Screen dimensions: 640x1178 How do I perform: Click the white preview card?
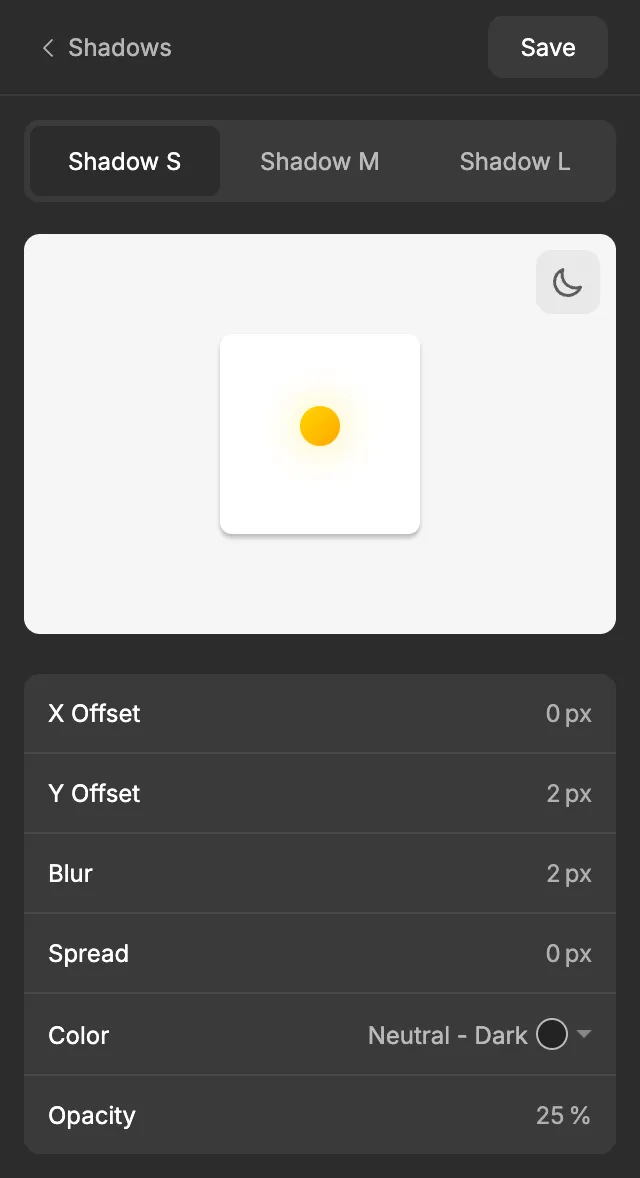point(320,433)
